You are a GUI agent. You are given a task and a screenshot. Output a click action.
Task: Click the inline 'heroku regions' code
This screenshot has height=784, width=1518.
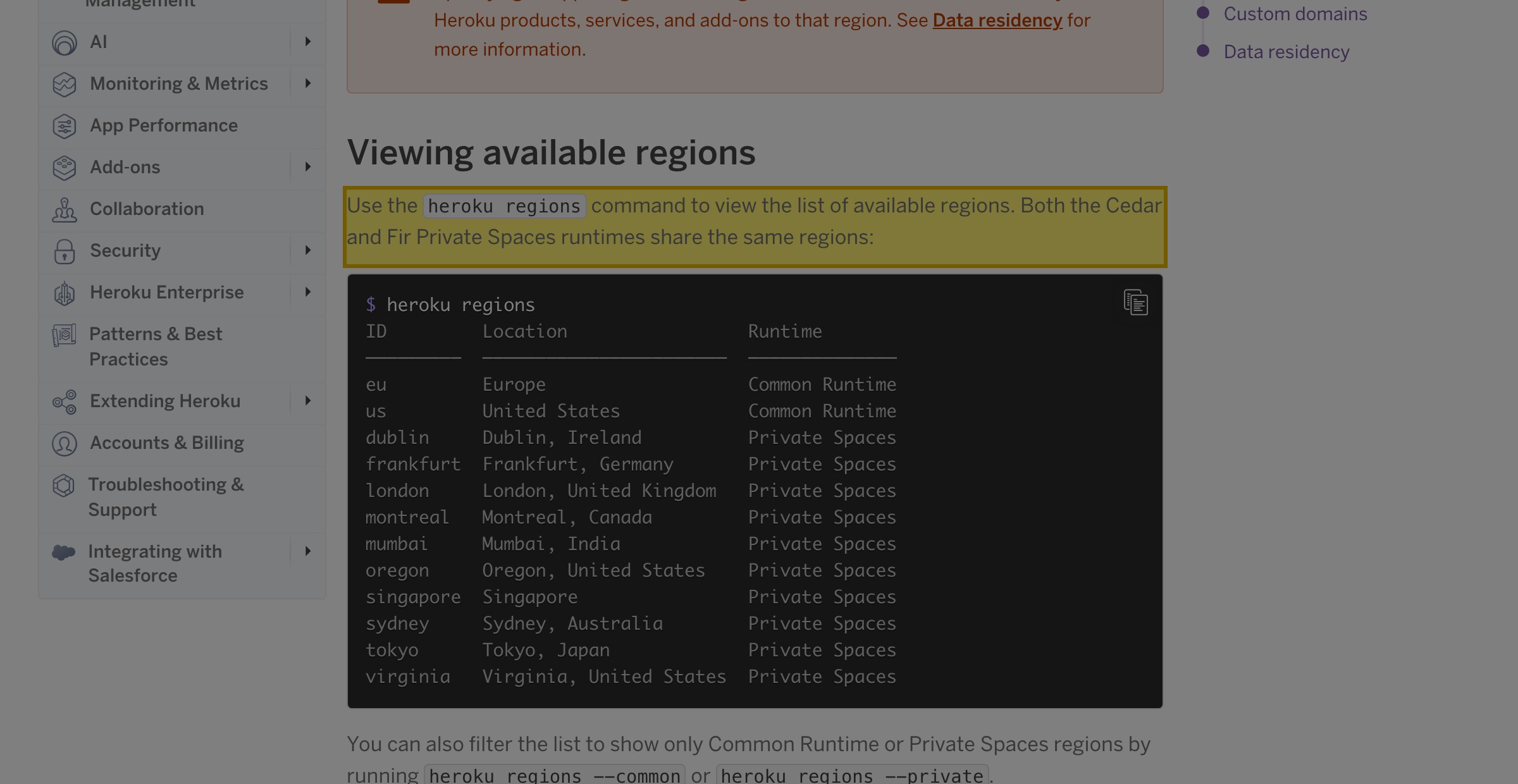(504, 206)
